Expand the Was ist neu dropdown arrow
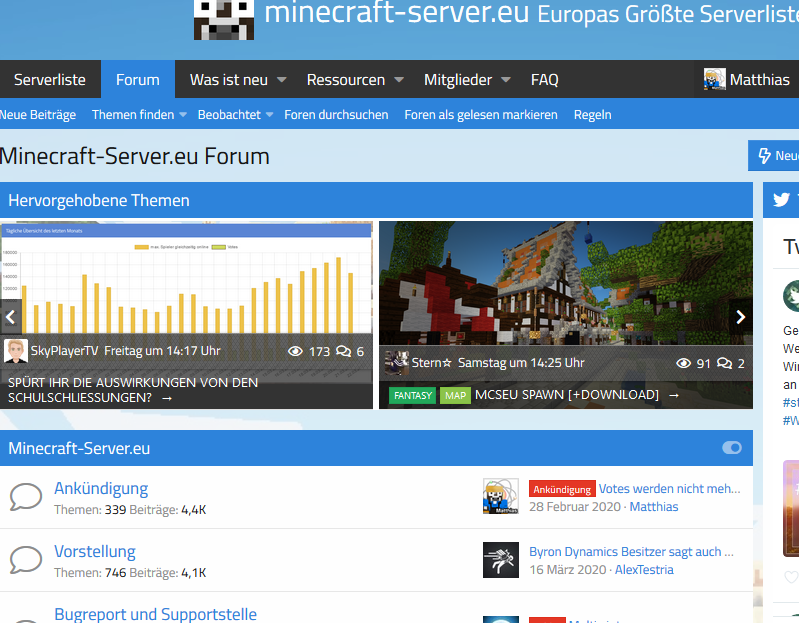 [281, 79]
